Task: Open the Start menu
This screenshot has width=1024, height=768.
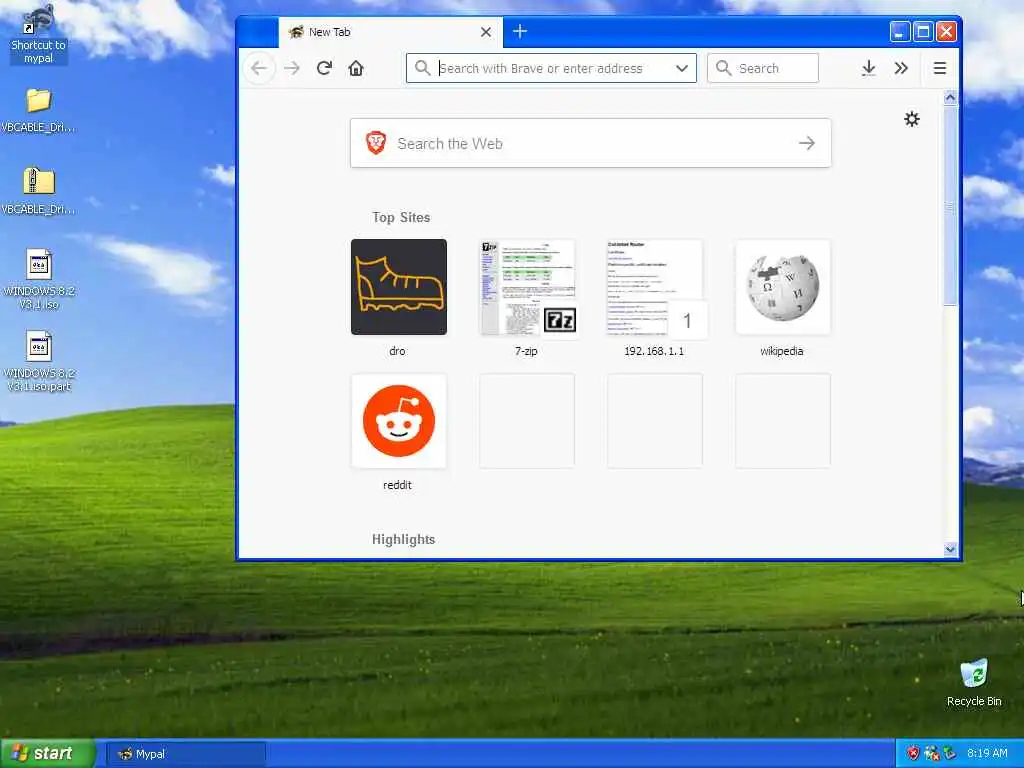Action: (x=48, y=754)
